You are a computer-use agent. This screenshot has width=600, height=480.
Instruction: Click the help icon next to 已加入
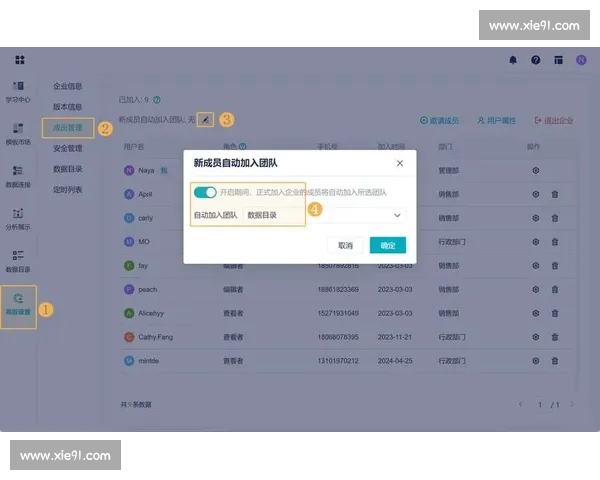(157, 100)
